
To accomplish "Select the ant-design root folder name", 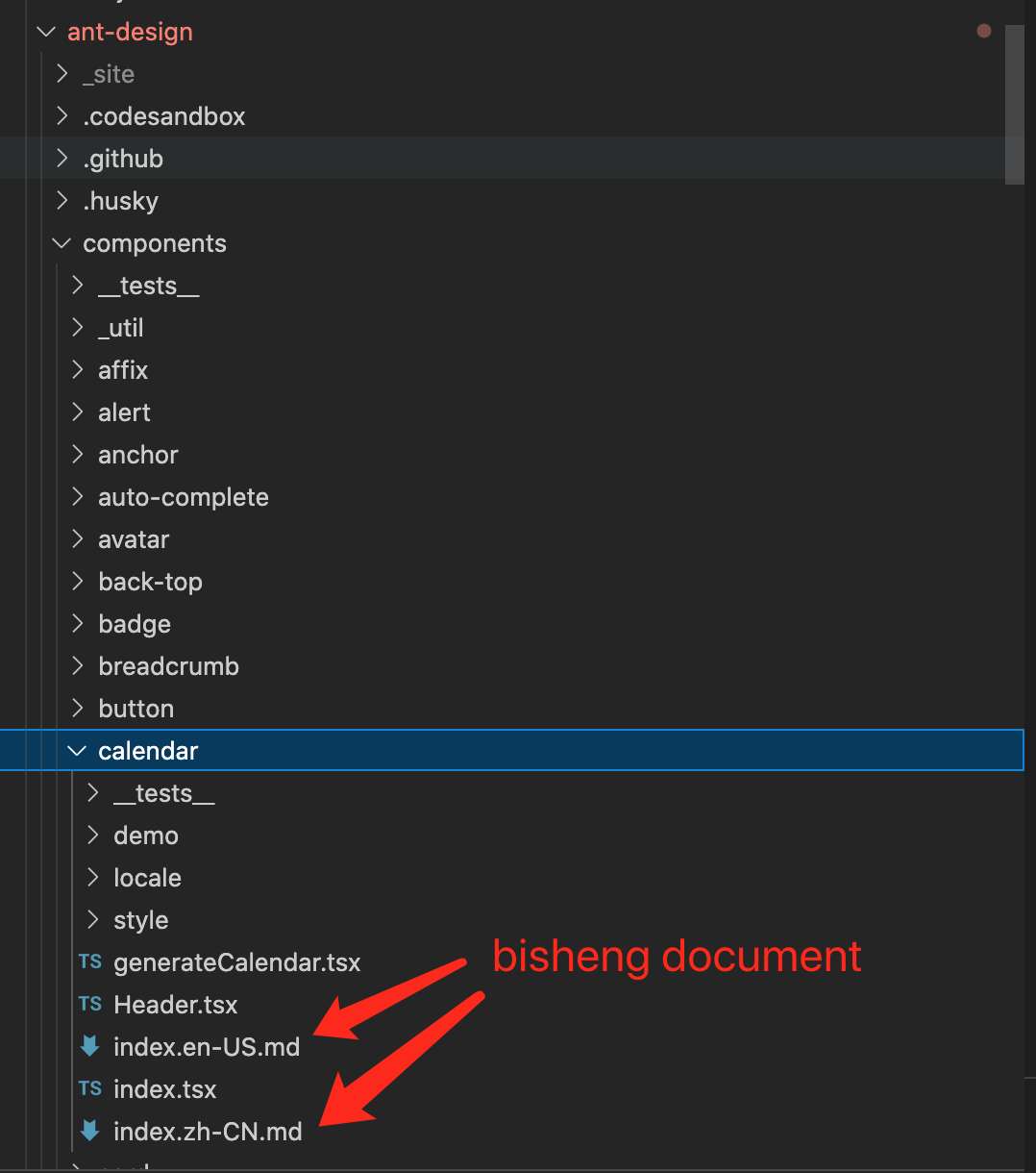I will click(130, 32).
